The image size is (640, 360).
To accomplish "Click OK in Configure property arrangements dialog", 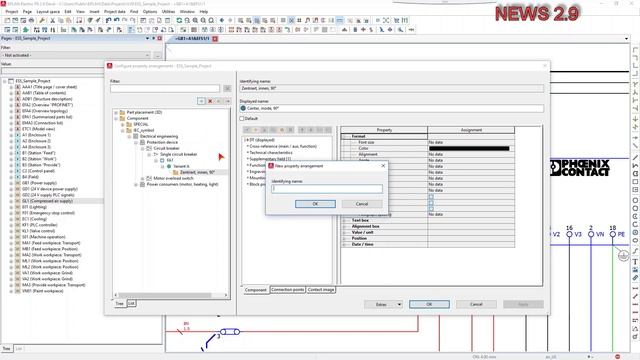I will coord(429,304).
